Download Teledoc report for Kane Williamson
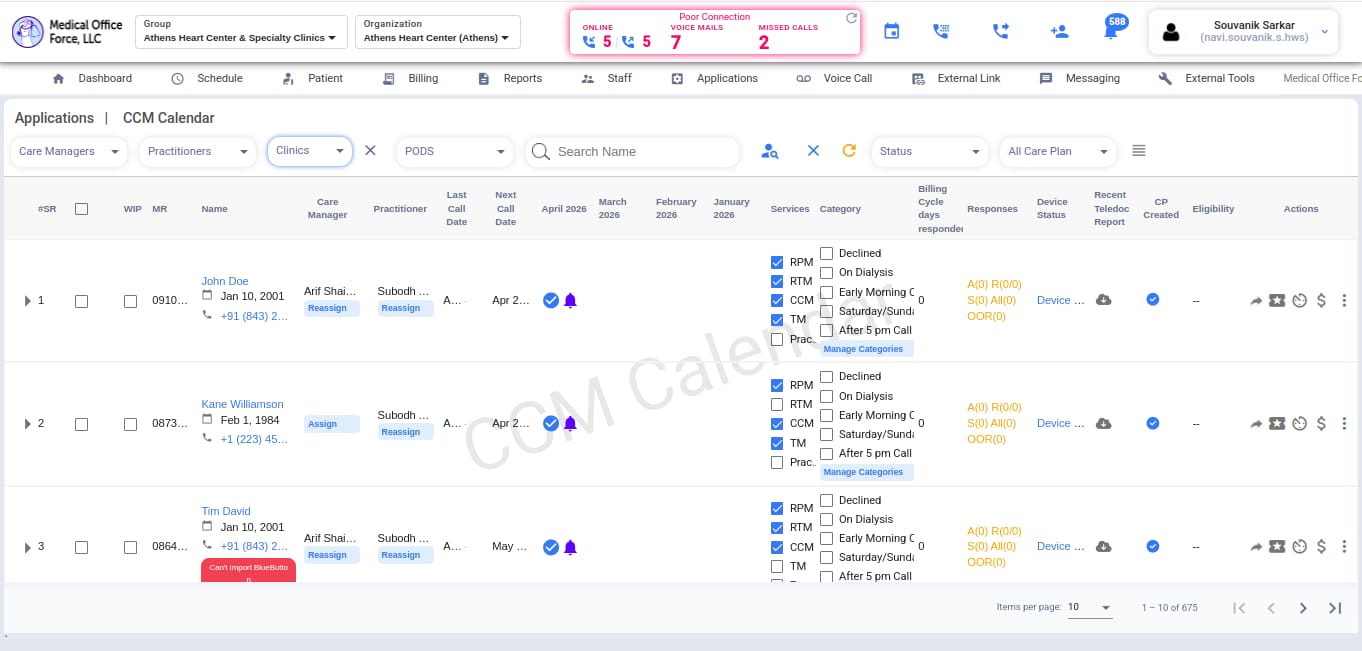Image resolution: width=1362 pixels, height=651 pixels. click(1104, 424)
